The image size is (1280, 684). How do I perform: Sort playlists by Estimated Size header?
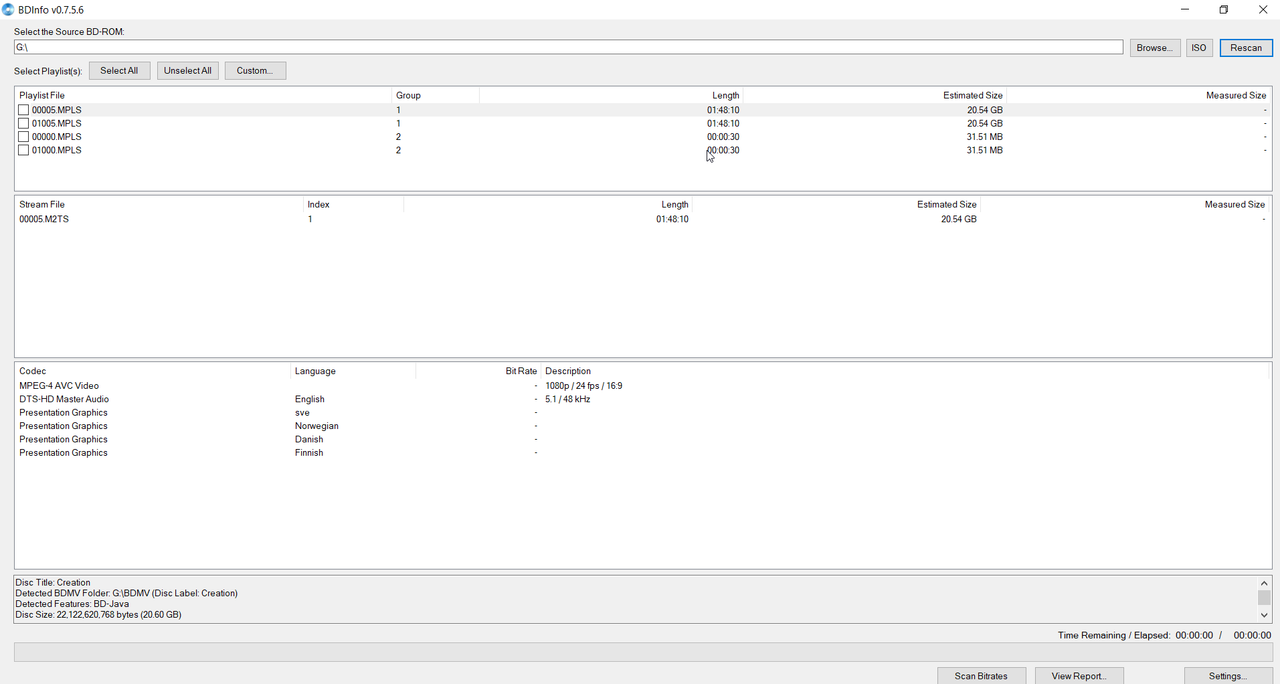(x=875, y=95)
